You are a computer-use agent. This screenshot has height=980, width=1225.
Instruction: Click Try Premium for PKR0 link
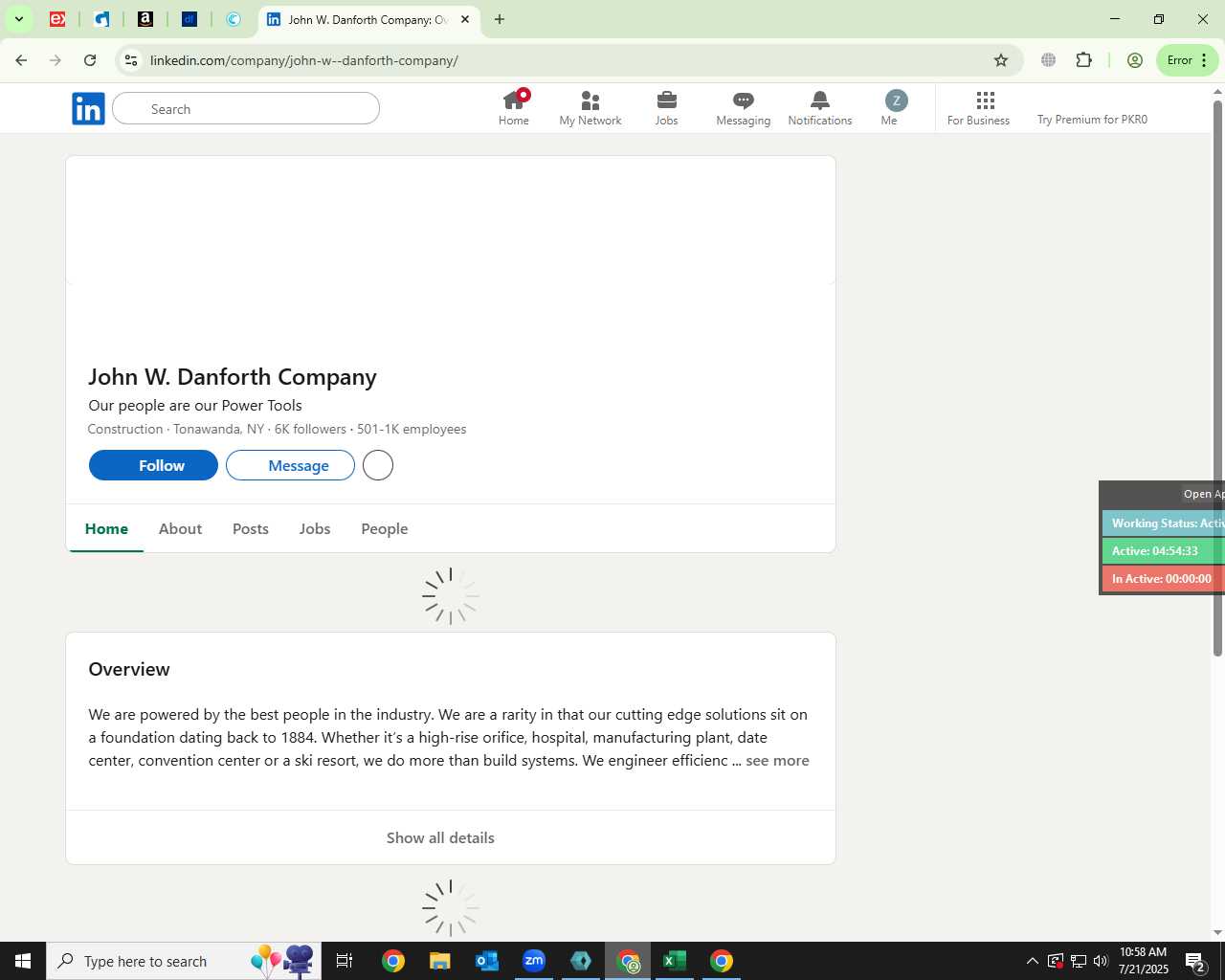1092,120
